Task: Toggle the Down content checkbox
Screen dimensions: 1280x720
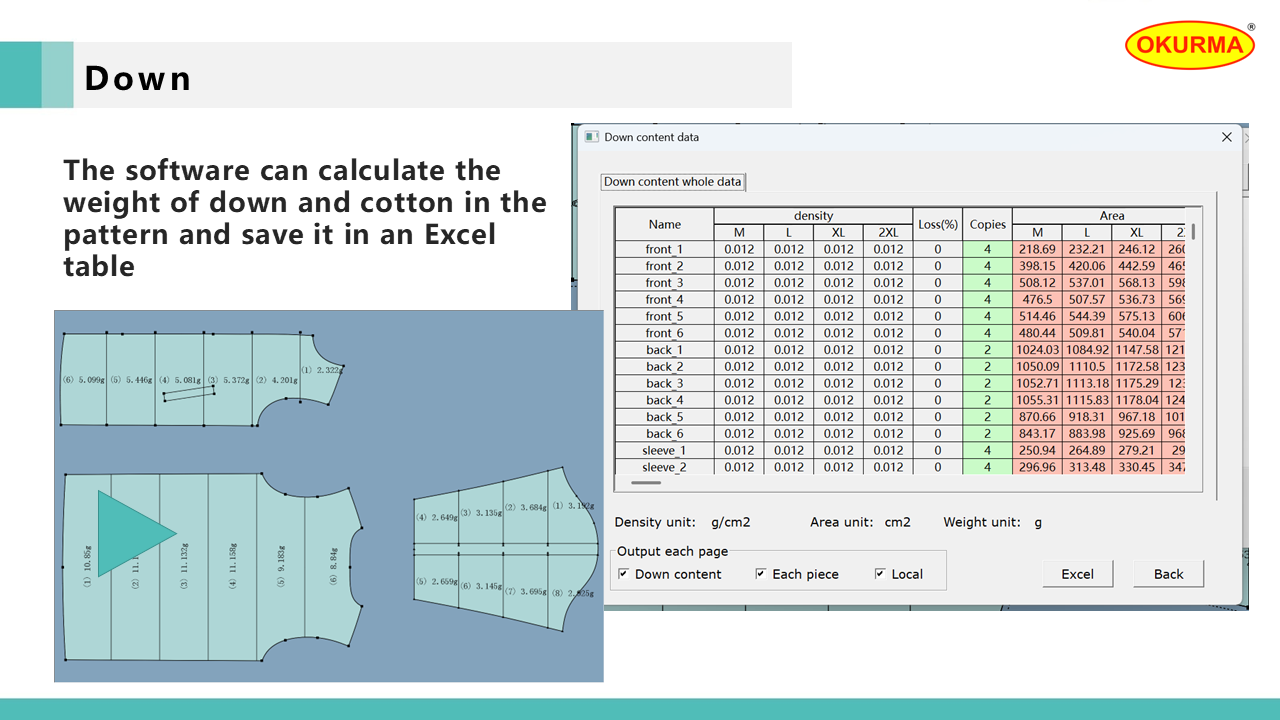Action: click(x=624, y=574)
